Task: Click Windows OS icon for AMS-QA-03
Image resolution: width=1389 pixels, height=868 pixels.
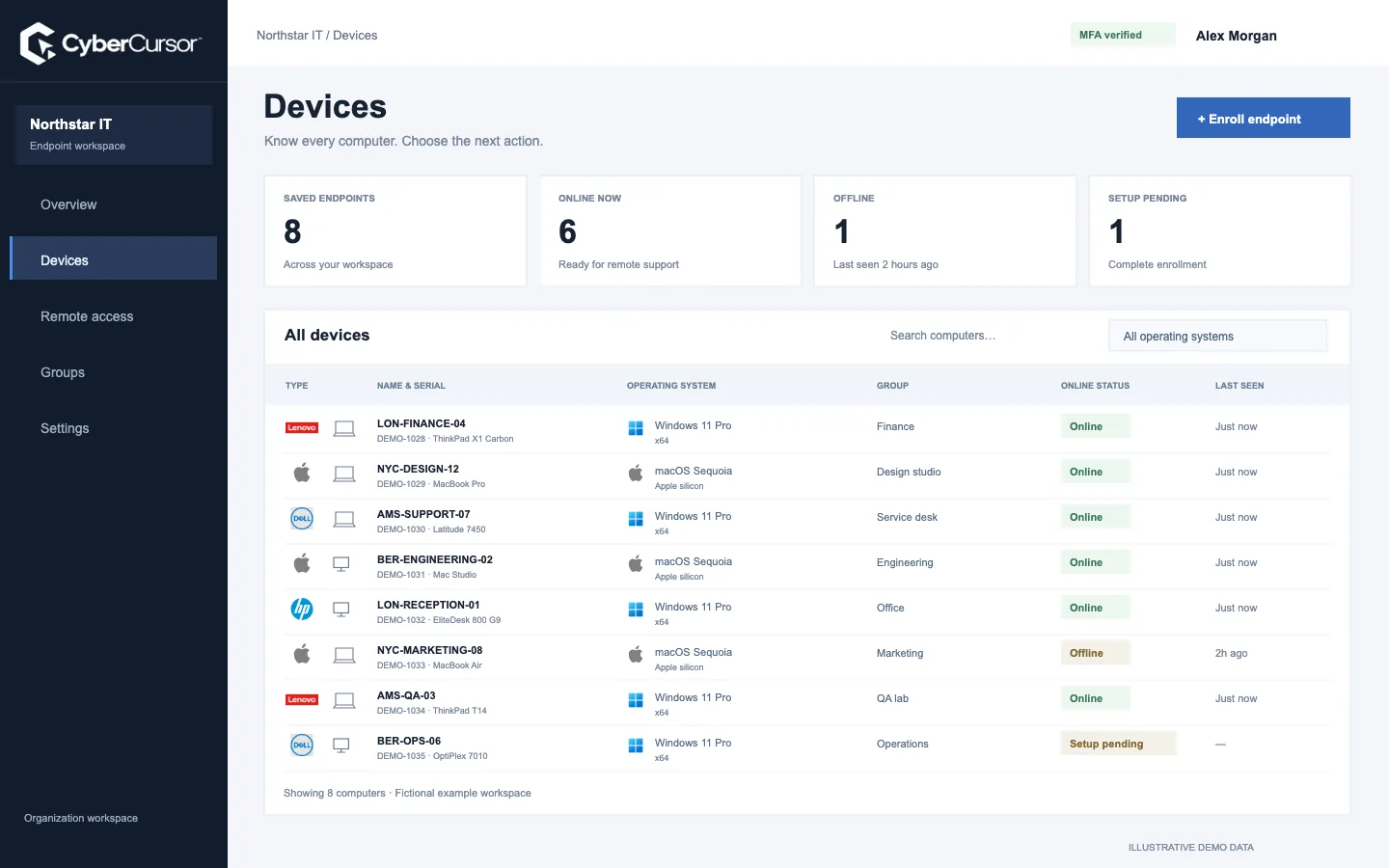Action: pos(636,700)
